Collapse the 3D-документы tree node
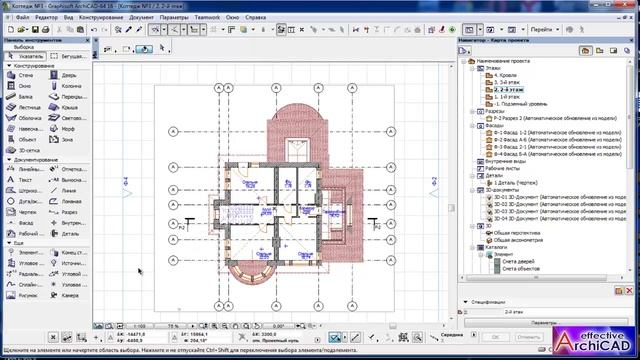 (472, 190)
